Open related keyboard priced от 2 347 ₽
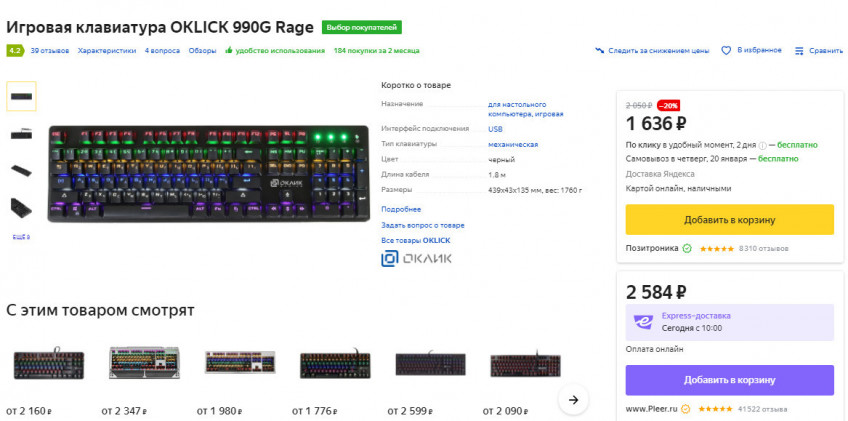Screen dimensions: 848x421 [x=144, y=362]
